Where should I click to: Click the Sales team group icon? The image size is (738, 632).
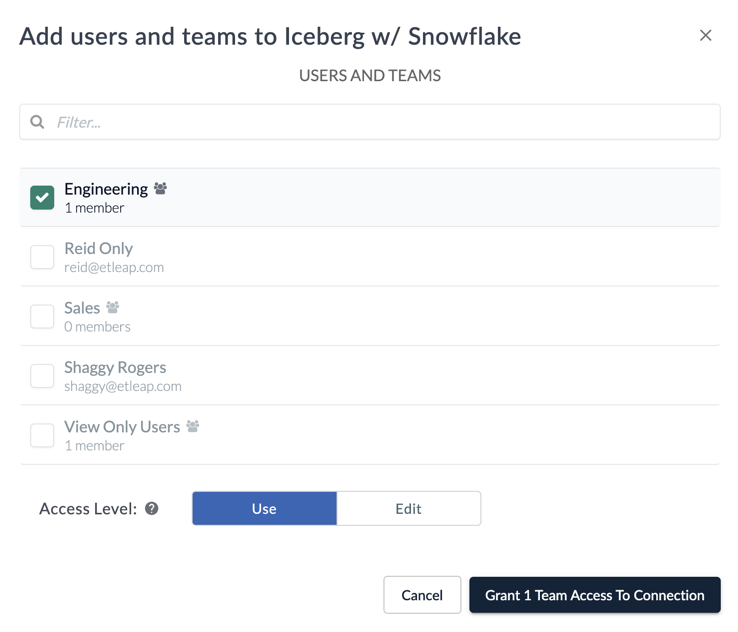pyautogui.click(x=113, y=307)
